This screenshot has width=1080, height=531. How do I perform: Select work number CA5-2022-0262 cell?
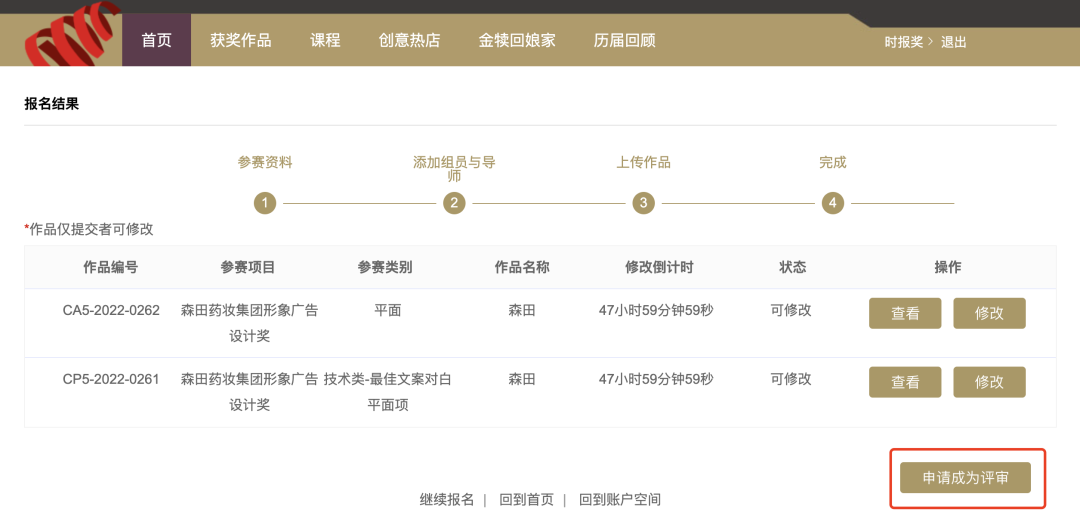pyautogui.click(x=111, y=310)
